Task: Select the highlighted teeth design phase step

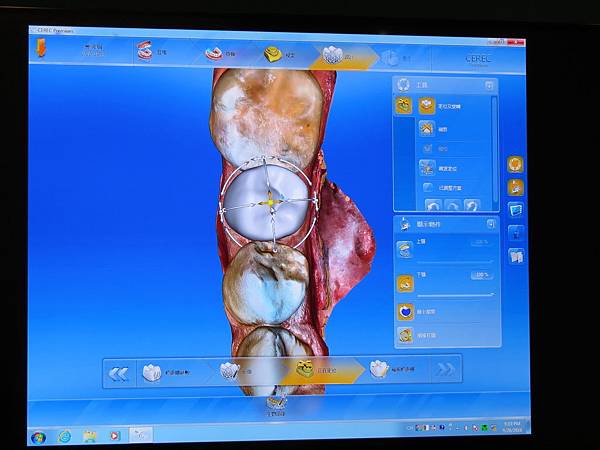Action: point(338,56)
